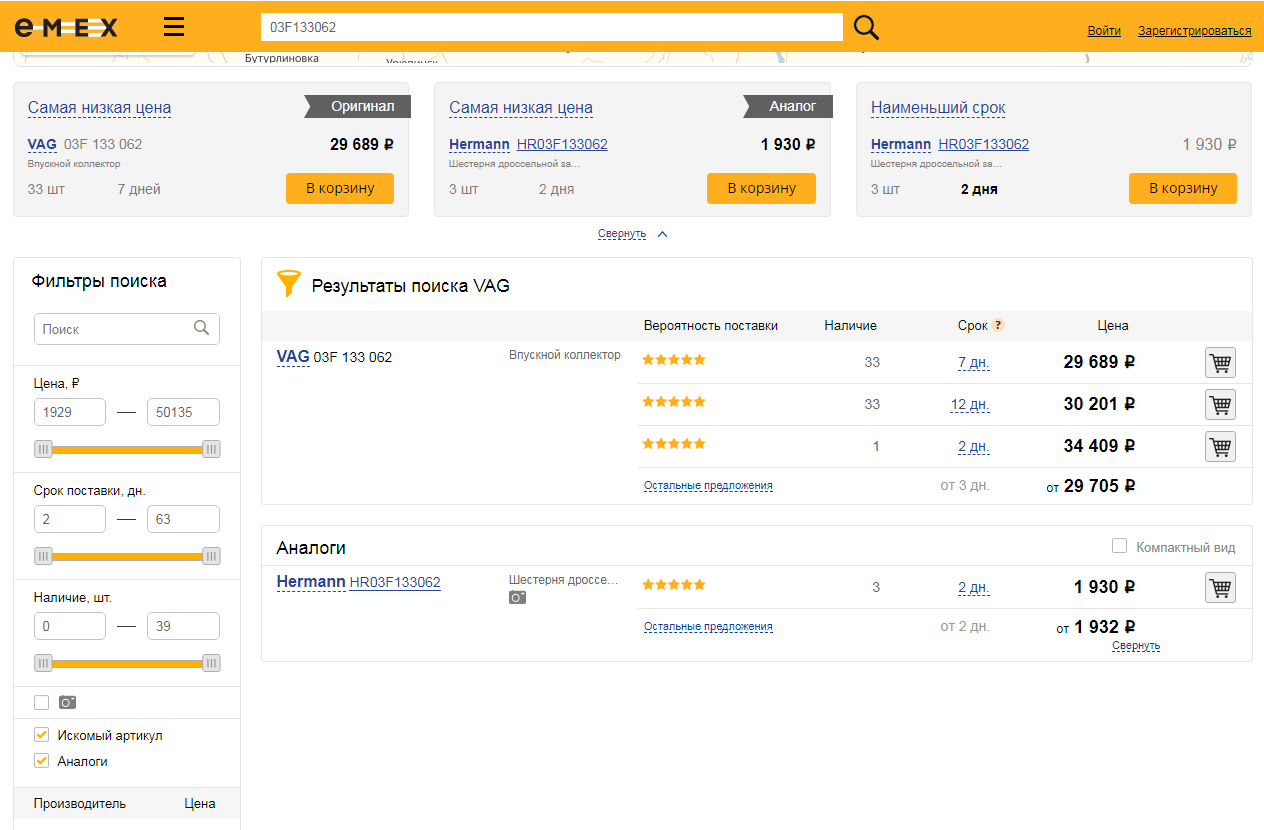Click the Зарегистрироваться link
The image size is (1264, 830).
[1194, 31]
